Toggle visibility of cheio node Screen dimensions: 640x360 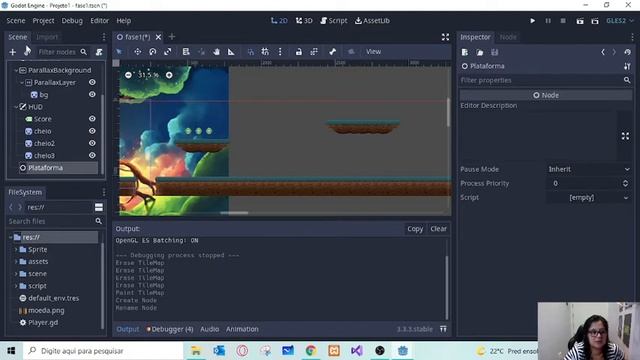(x=92, y=131)
